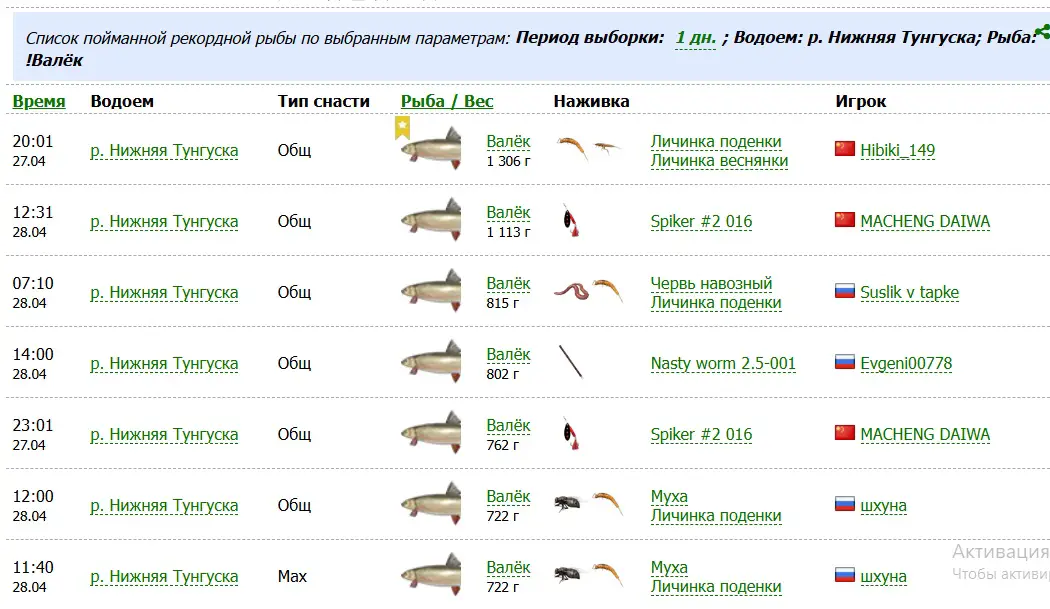Screen dimensions: 1050x609
Task: Click the Russian flag beside Evgeni00778
Action: click(x=844, y=362)
